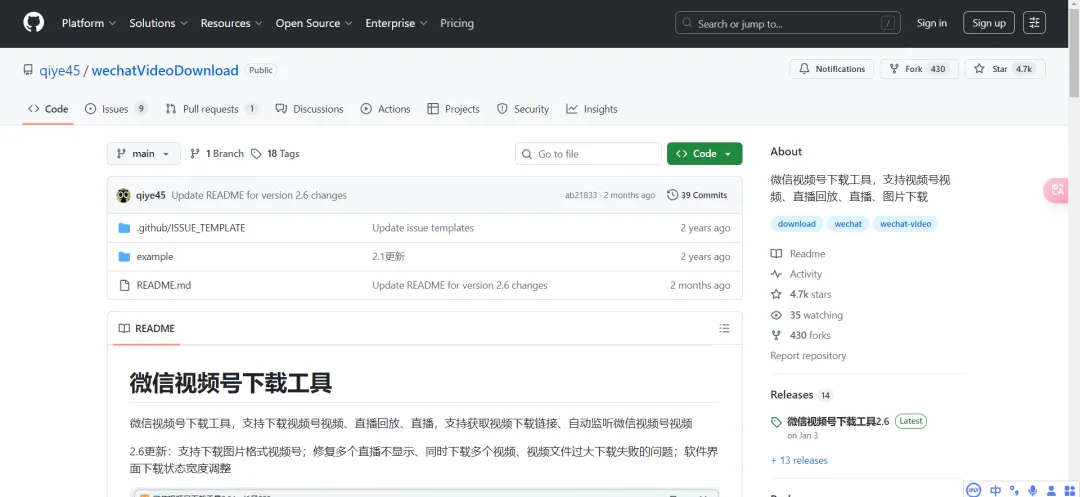Open the Readme link in About
The height and width of the screenshot is (497, 1080).
click(798, 254)
